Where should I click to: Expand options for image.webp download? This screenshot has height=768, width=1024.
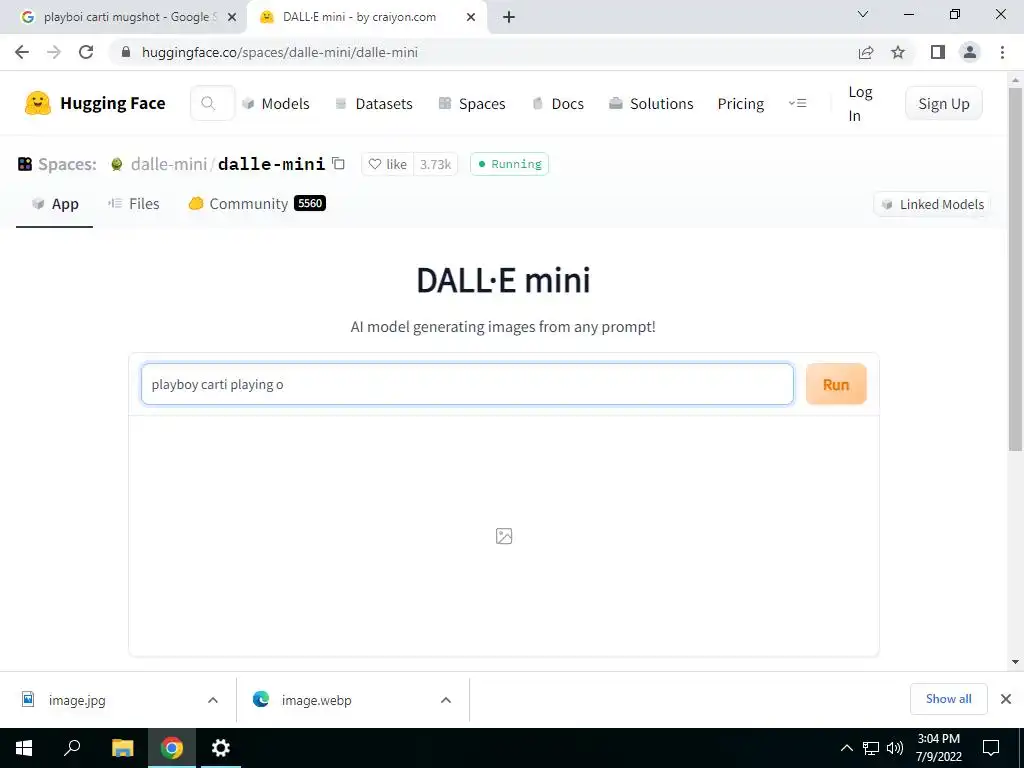pyautogui.click(x=446, y=700)
